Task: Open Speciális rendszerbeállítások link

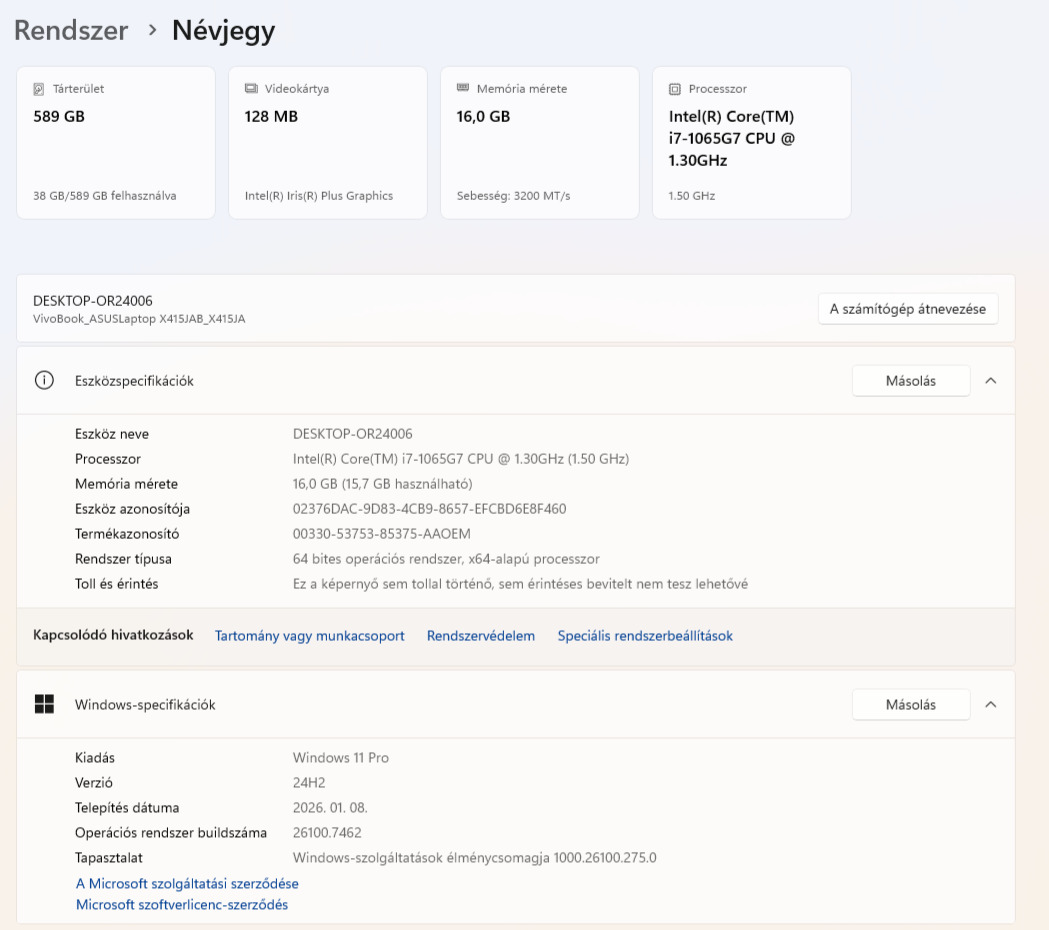Action: pyautogui.click(x=645, y=636)
